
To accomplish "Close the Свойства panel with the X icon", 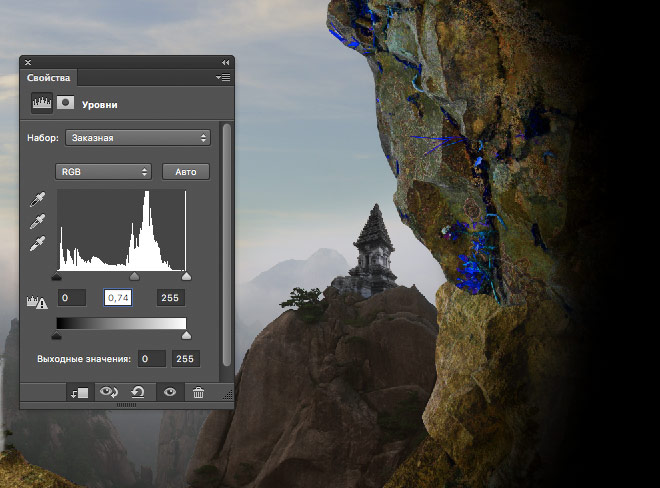I will (28, 62).
